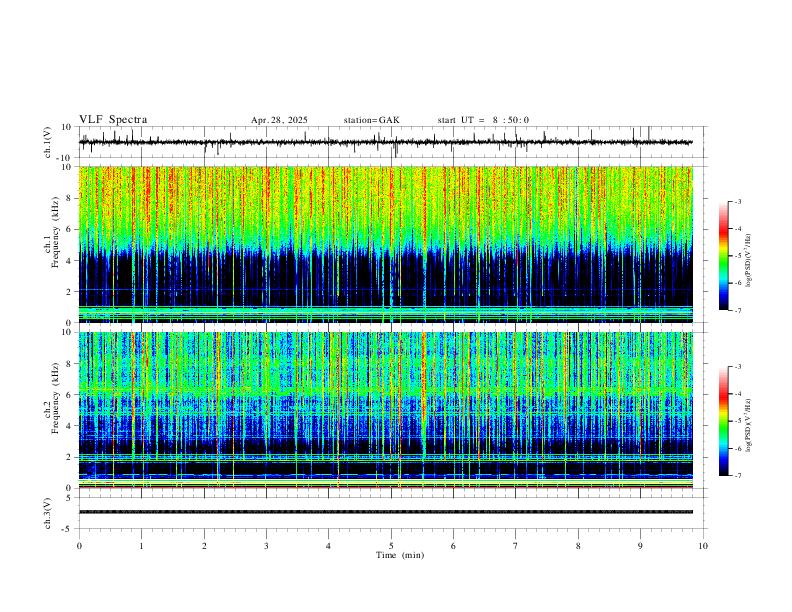
Task: Click the date 'Apr. 28, 2025'
Action: 279,120
